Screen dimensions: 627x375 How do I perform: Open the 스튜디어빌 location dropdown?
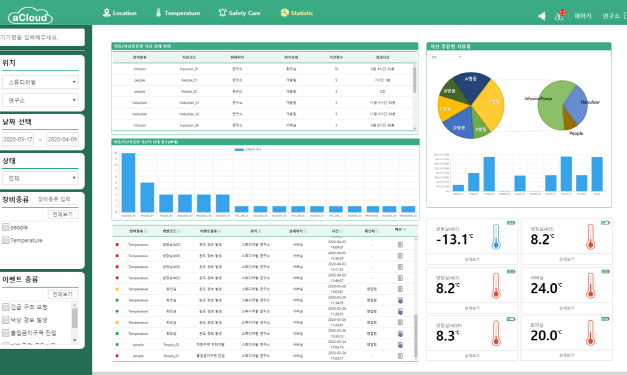pyautogui.click(x=40, y=82)
